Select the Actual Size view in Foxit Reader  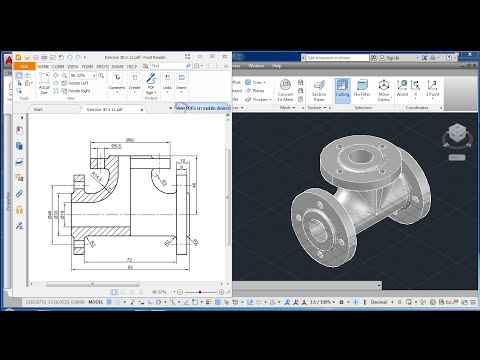[44, 83]
